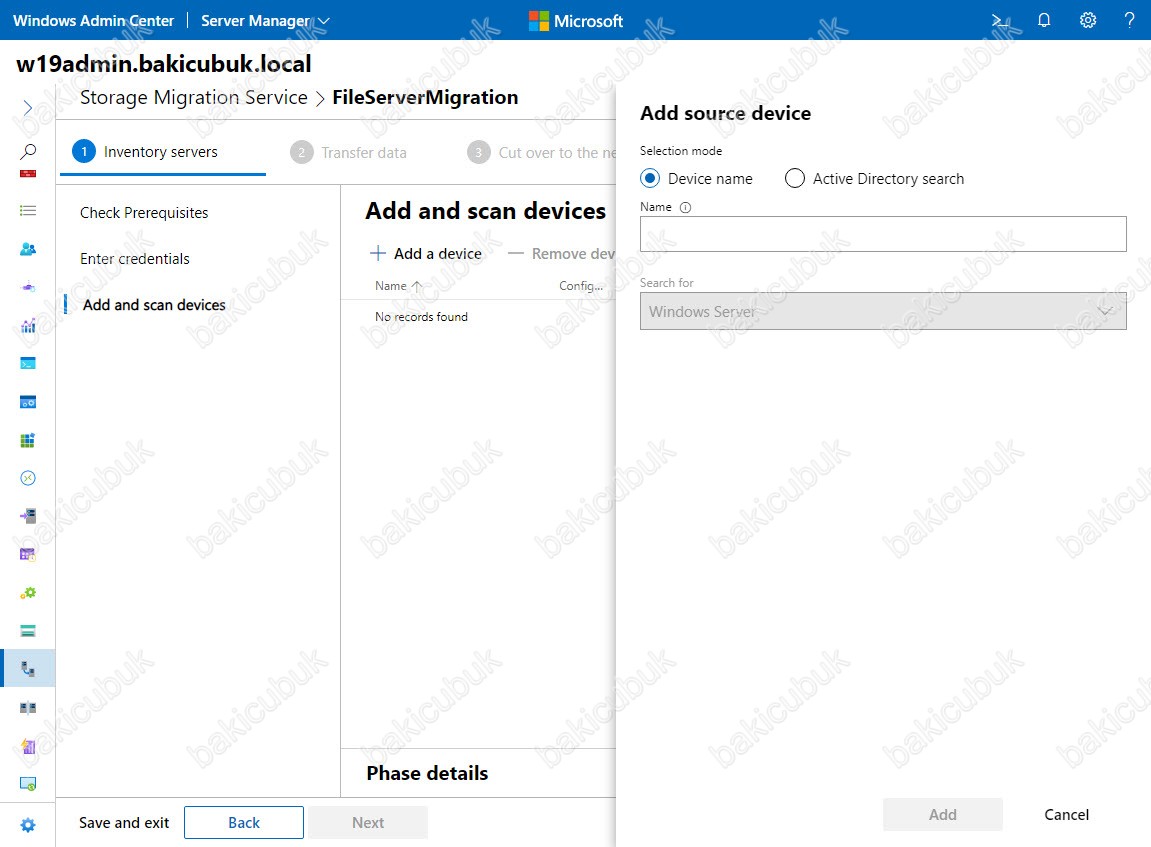This screenshot has height=847, width=1151.
Task: Open Local users and groups icon
Action: coord(28,249)
